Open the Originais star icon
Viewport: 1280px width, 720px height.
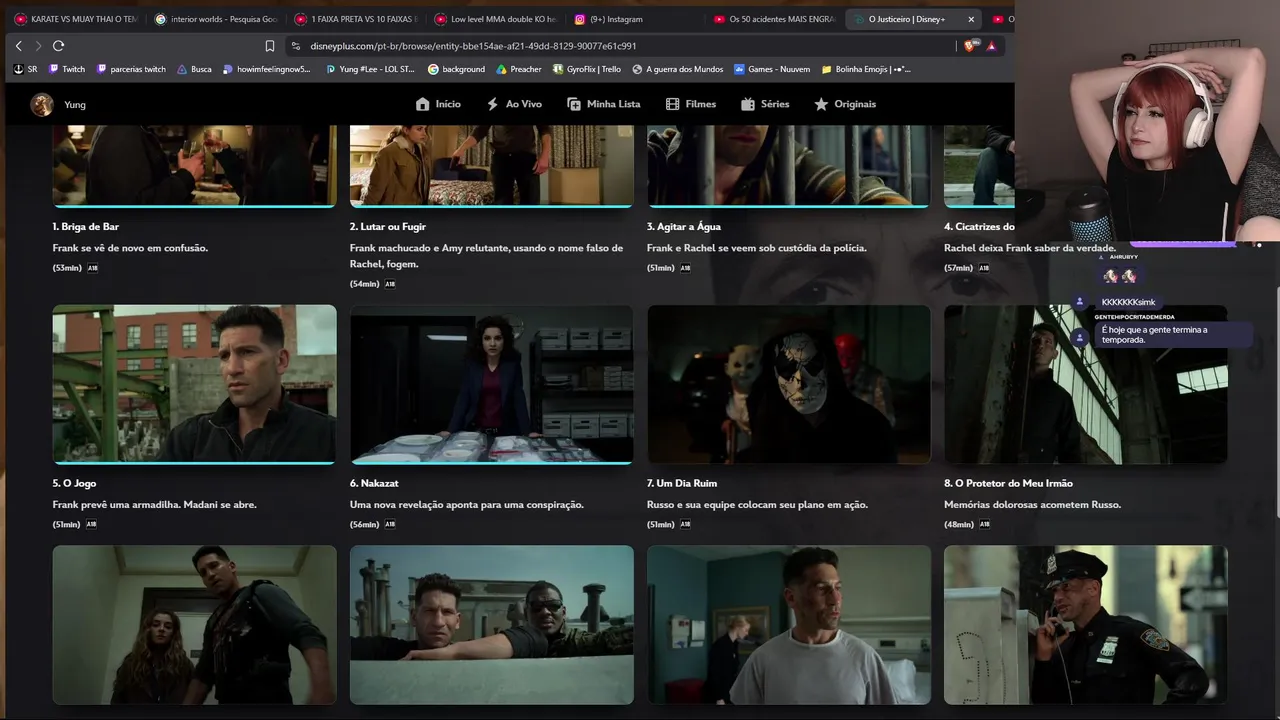(821, 104)
